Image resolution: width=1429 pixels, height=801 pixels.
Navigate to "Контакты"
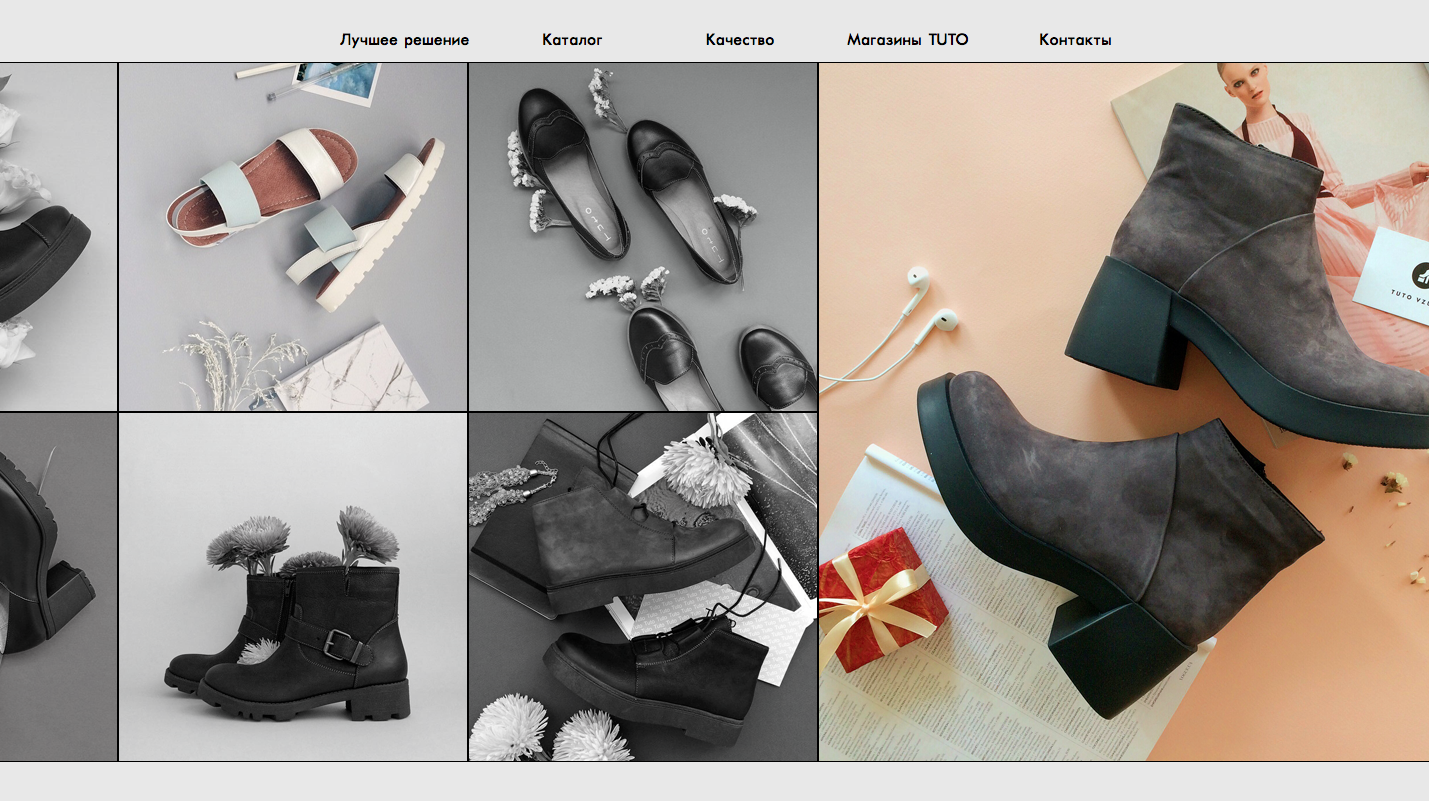1075,40
